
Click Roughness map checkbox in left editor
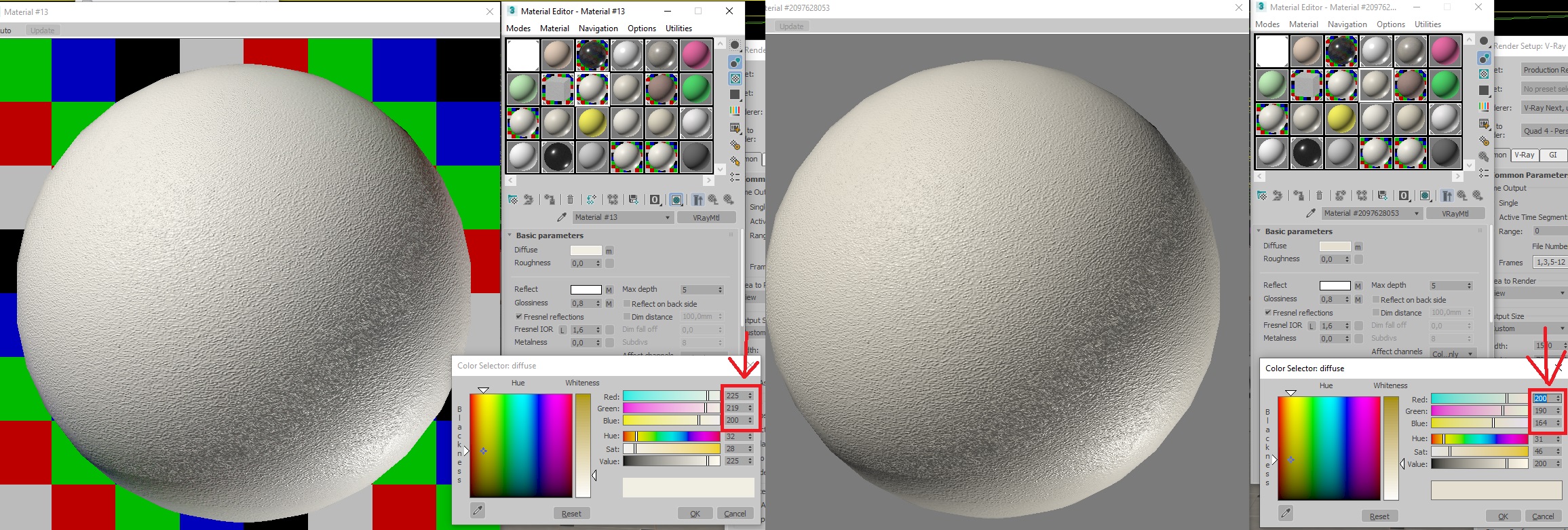(609, 263)
